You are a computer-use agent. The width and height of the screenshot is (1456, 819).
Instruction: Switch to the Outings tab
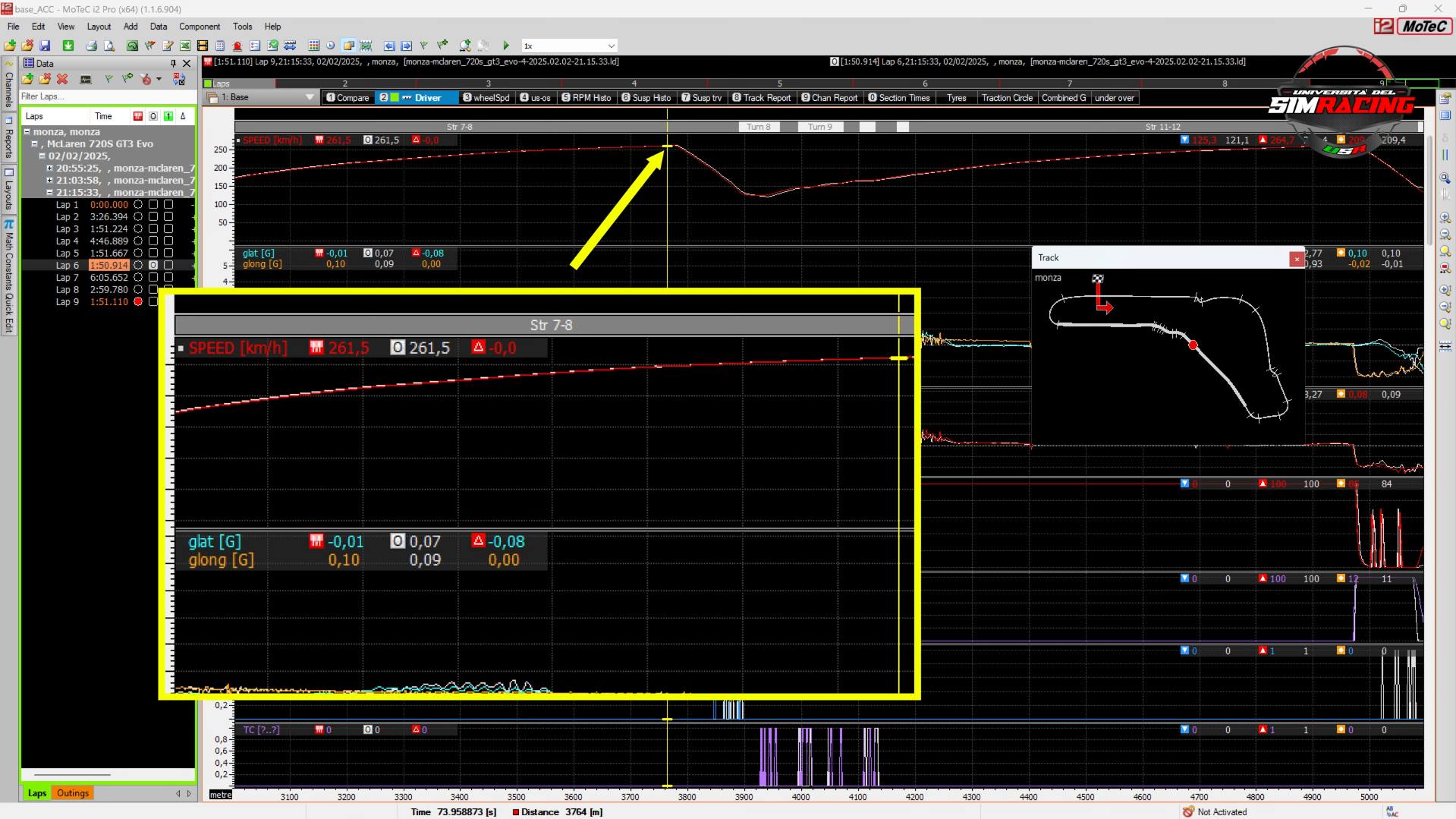pyautogui.click(x=73, y=793)
